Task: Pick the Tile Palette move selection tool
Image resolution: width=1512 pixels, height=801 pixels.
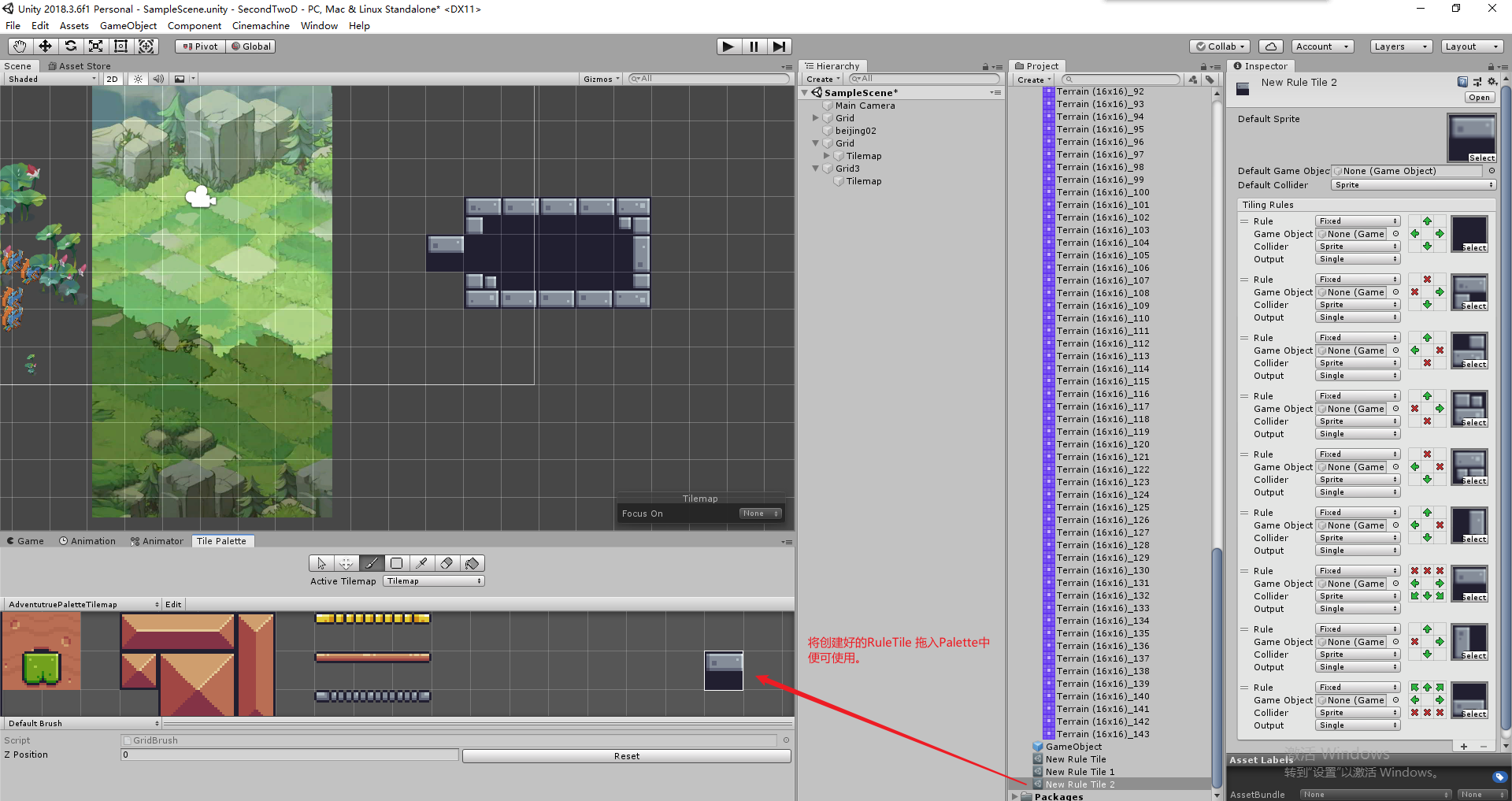Action: [346, 563]
